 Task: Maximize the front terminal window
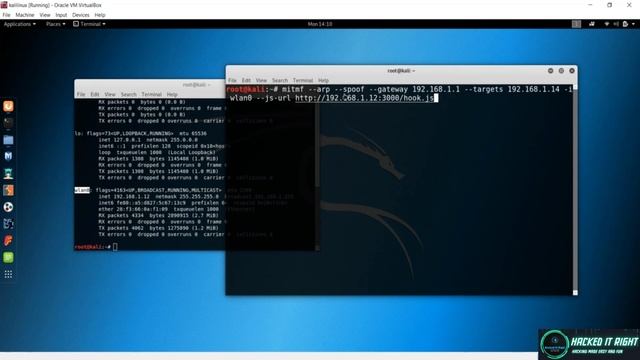click(x=561, y=71)
